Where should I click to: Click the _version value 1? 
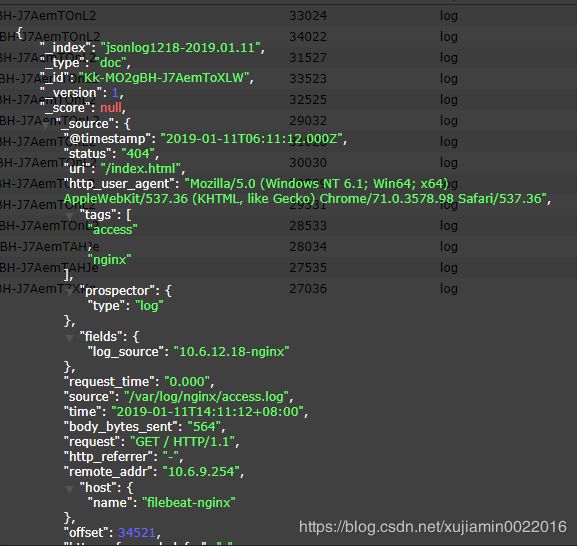[115, 93]
